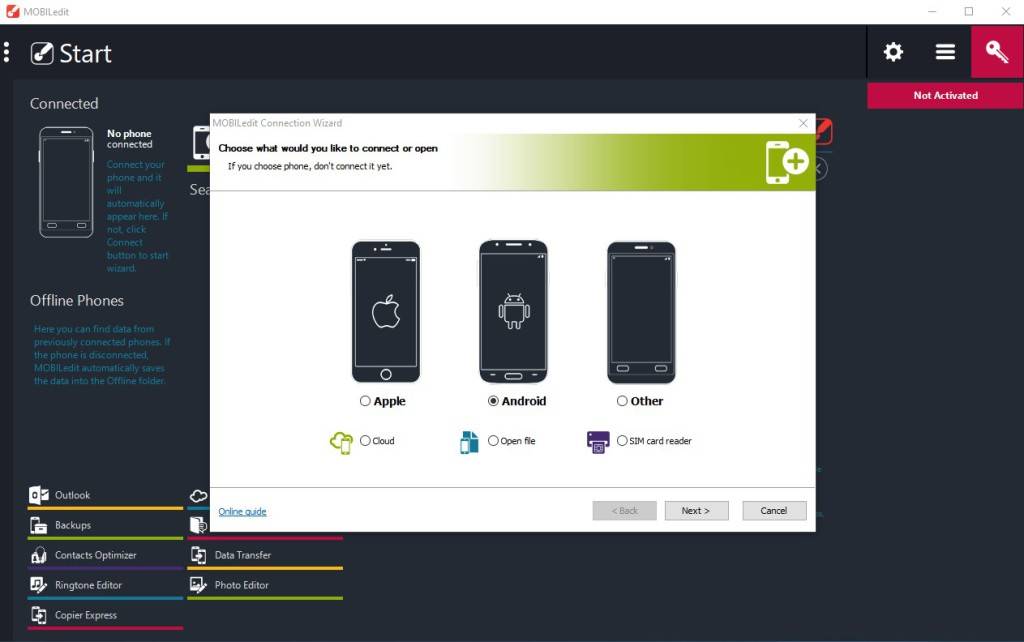The width and height of the screenshot is (1024, 642).
Task: Click the Start page logo icon
Action: tap(42, 53)
